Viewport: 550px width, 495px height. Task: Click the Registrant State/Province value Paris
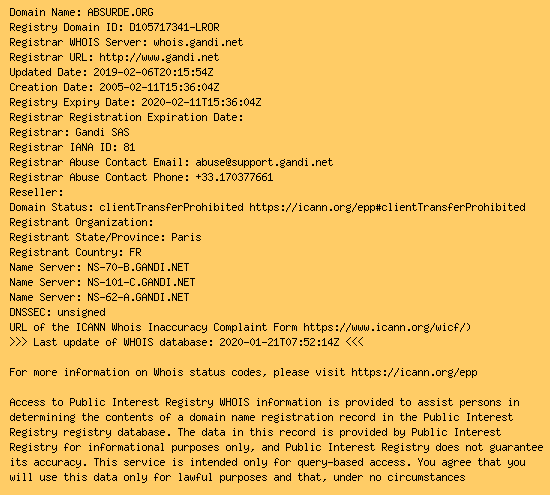pos(186,237)
